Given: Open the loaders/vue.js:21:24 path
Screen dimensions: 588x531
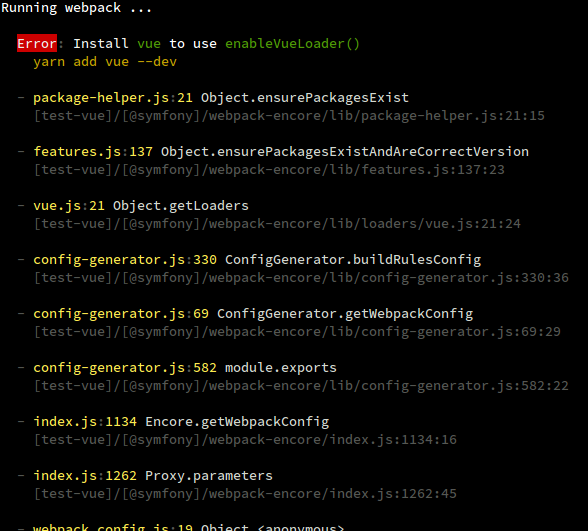Looking at the screenshot, I should tap(277, 224).
